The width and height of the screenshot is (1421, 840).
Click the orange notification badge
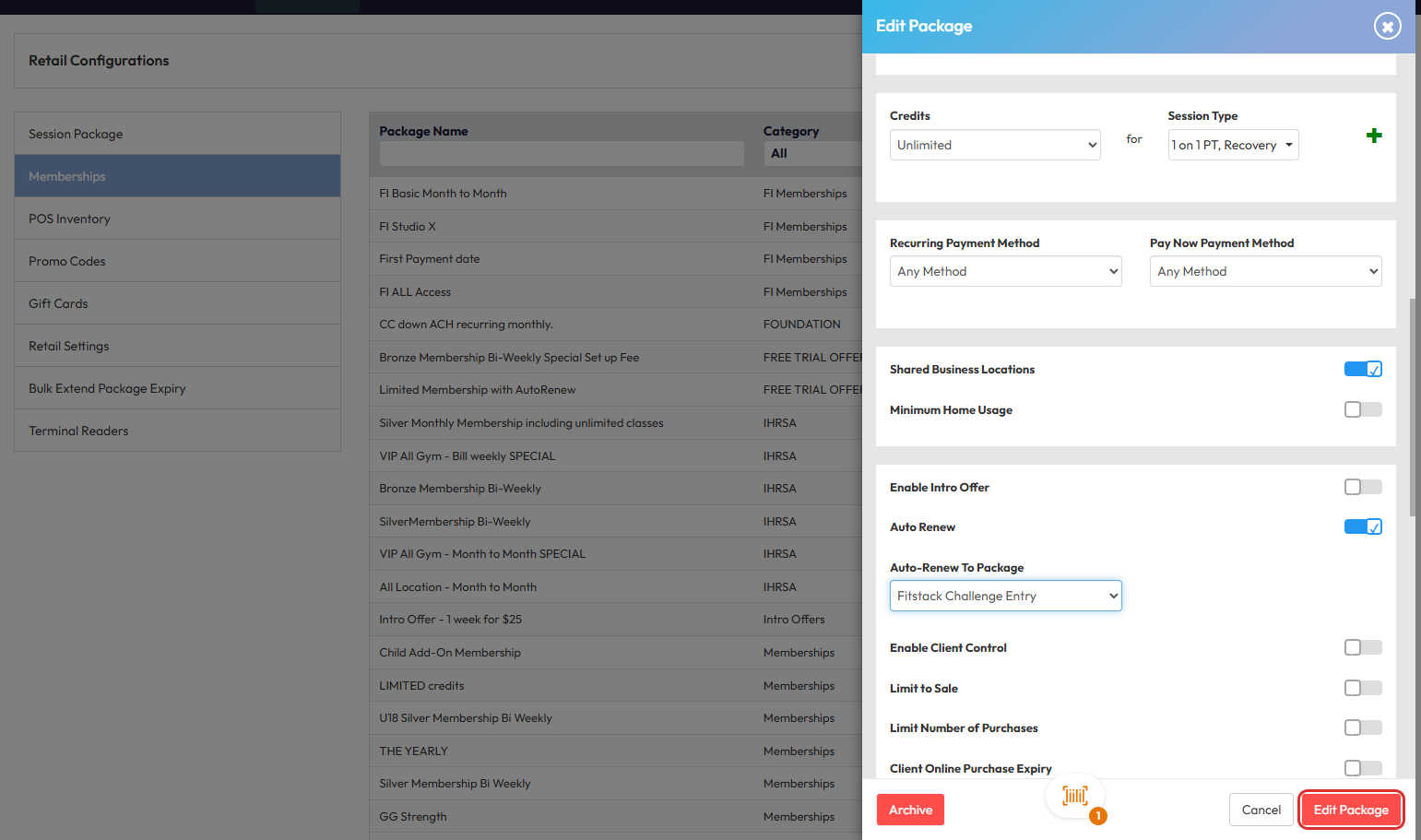click(x=1097, y=816)
